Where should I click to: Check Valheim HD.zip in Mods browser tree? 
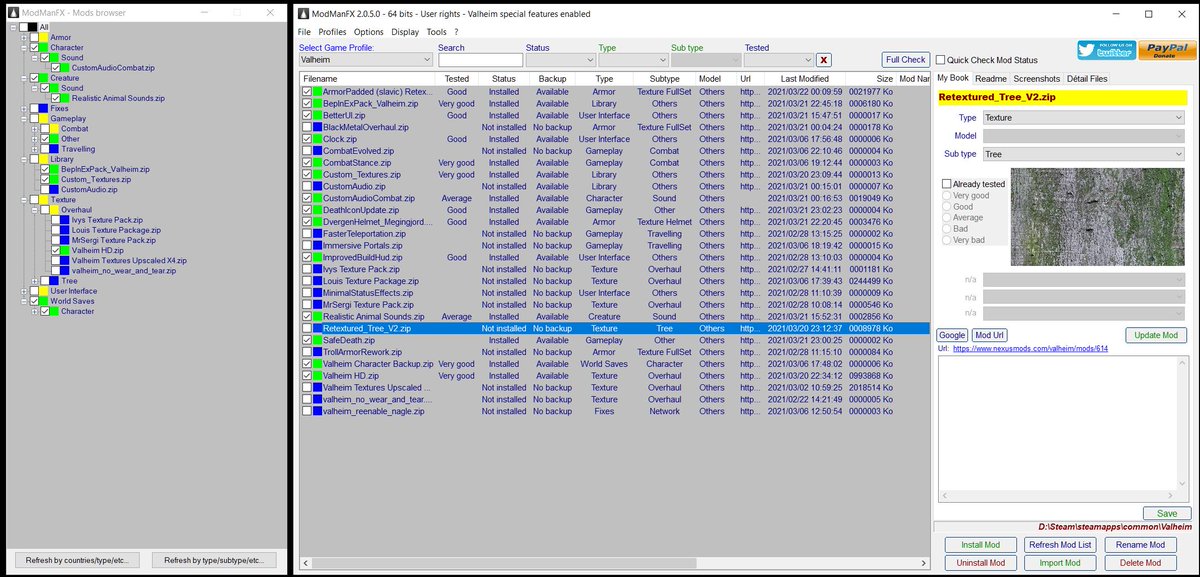(x=55, y=250)
